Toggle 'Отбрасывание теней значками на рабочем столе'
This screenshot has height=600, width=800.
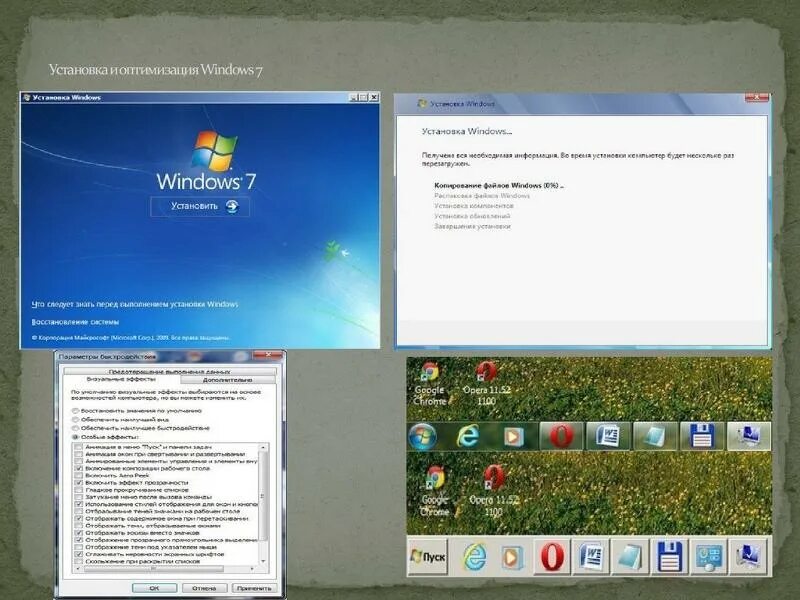click(x=79, y=511)
